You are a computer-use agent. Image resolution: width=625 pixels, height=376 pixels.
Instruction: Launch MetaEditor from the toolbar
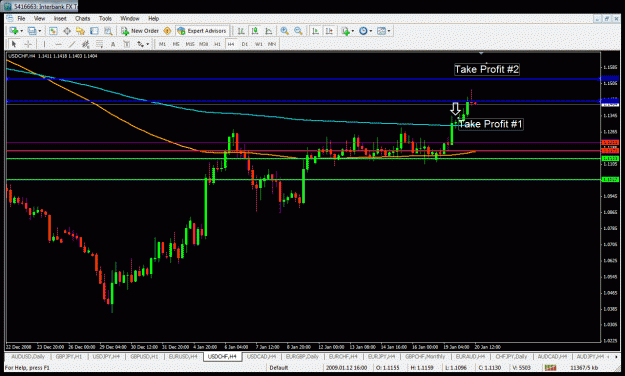tap(167, 31)
